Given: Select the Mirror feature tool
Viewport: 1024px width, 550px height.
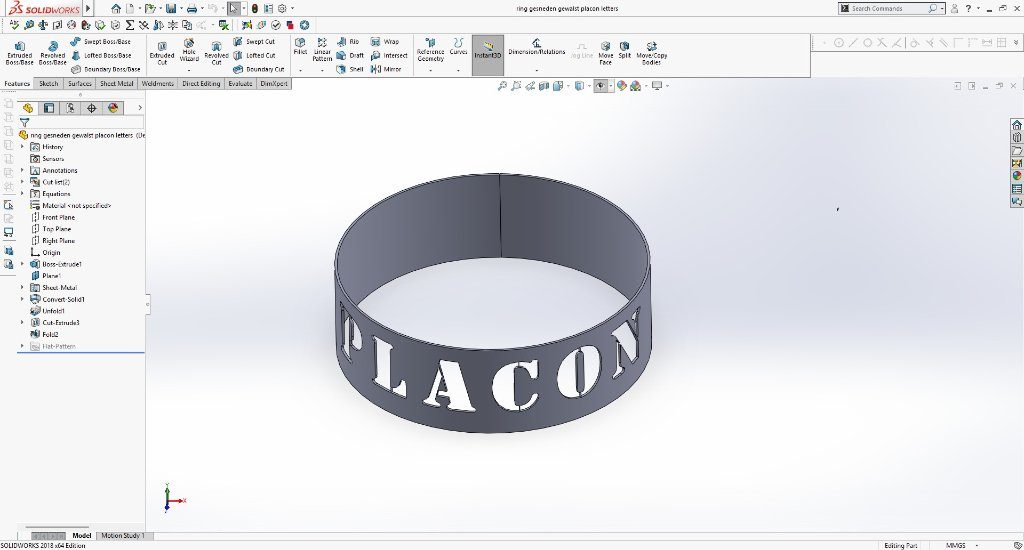Looking at the screenshot, I should pos(386,69).
